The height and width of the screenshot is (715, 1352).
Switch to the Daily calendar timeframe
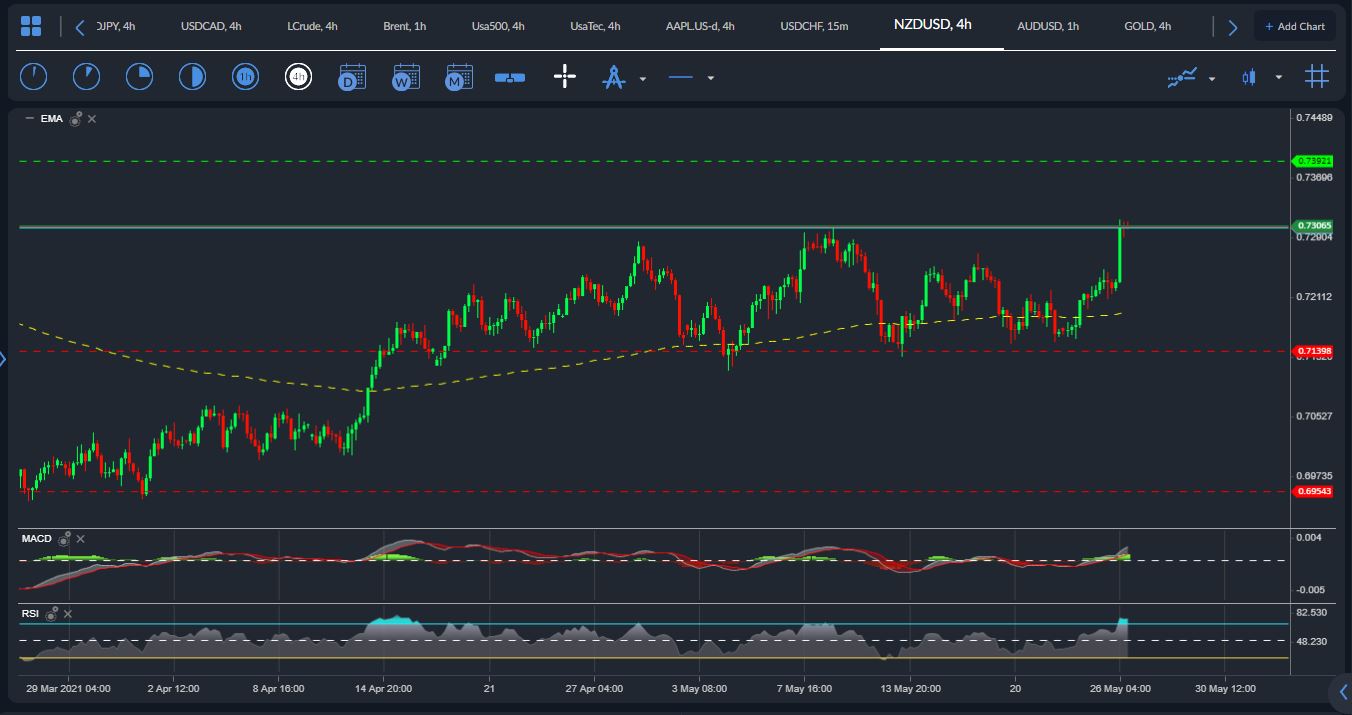[x=352, y=76]
